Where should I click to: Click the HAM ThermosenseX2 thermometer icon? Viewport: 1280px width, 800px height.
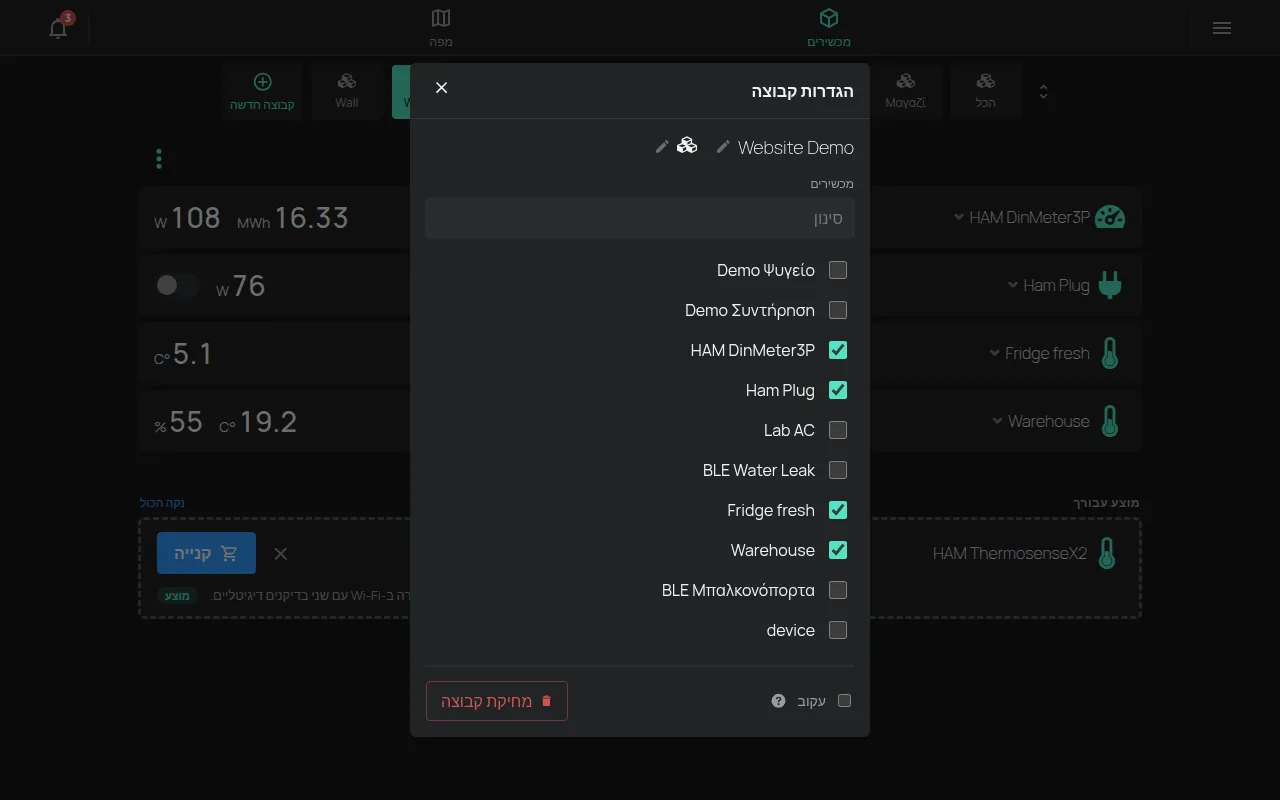pyautogui.click(x=1106, y=553)
